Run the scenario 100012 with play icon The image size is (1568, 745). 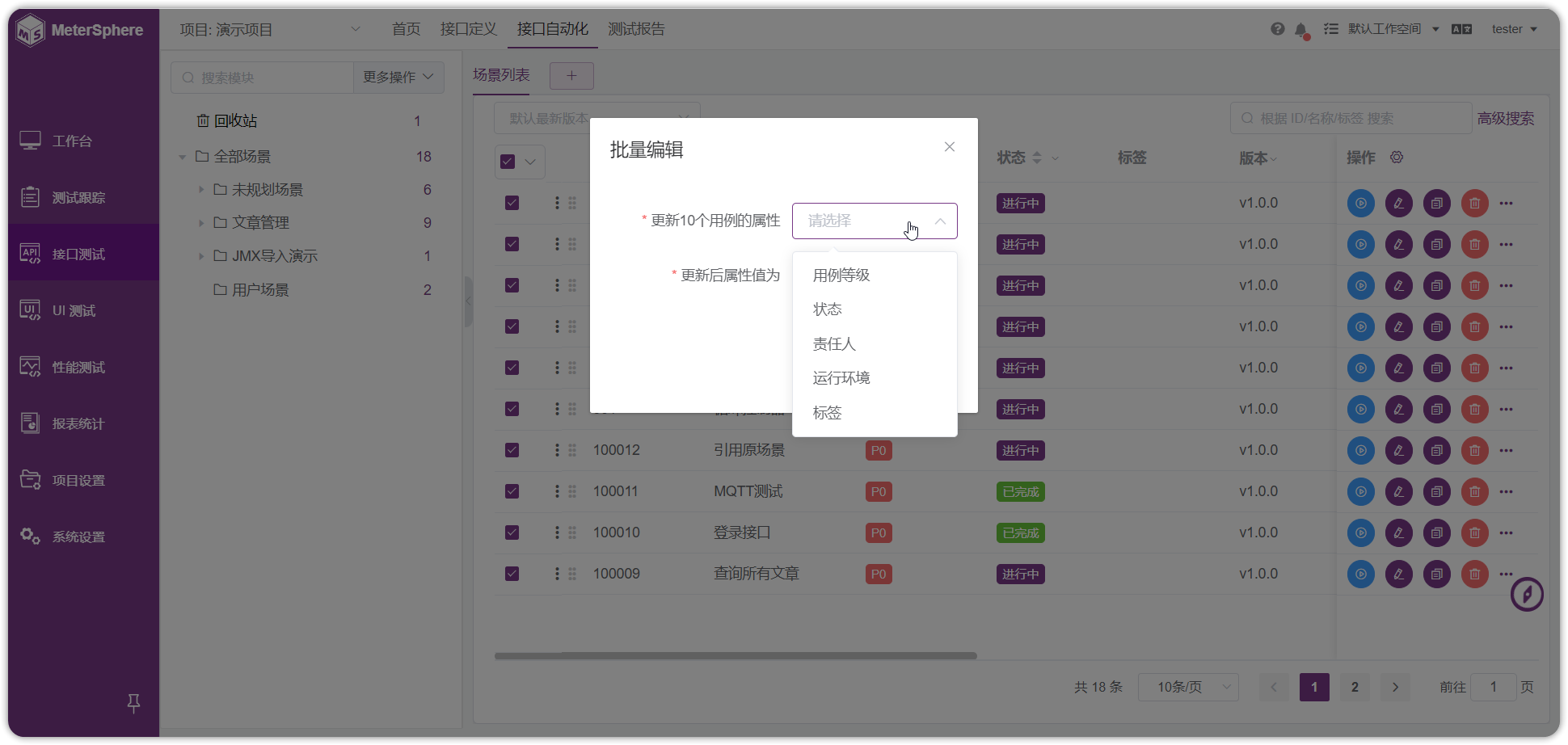pyautogui.click(x=1361, y=450)
